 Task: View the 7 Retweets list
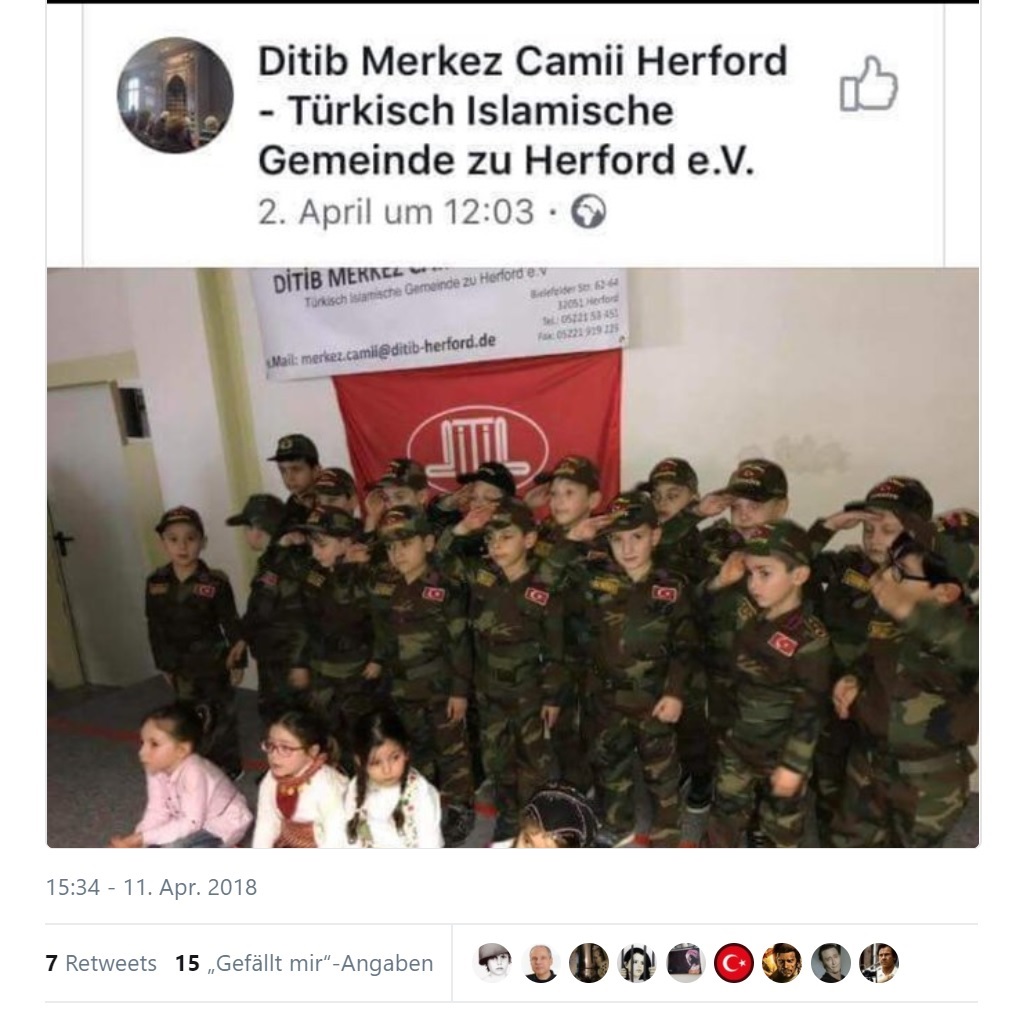point(101,964)
